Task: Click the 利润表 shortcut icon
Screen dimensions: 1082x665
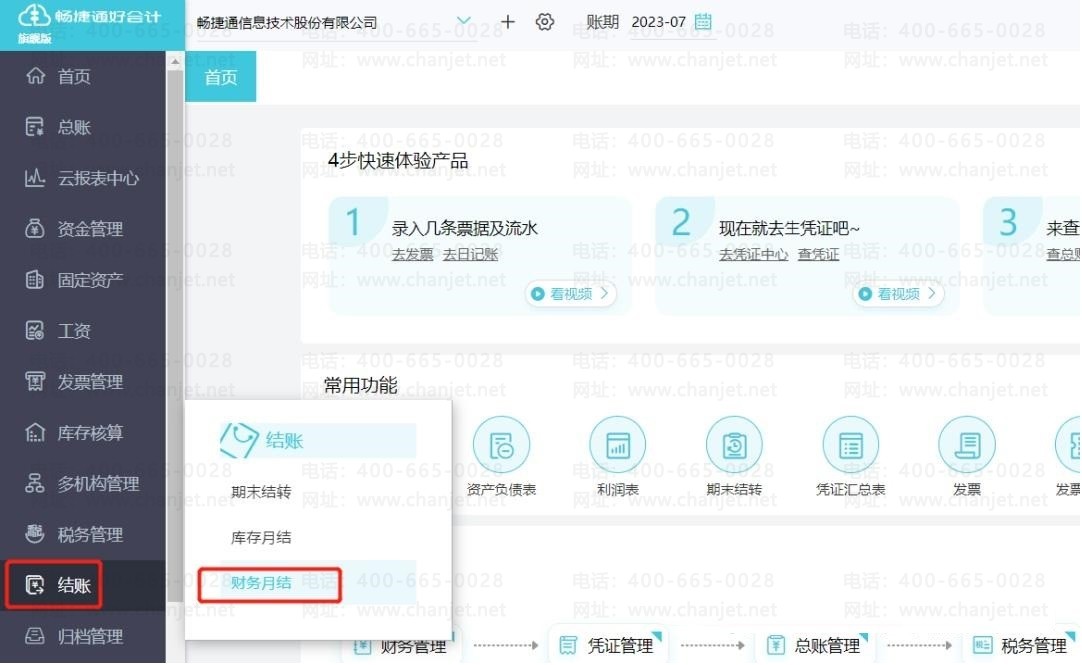Action: 618,445
